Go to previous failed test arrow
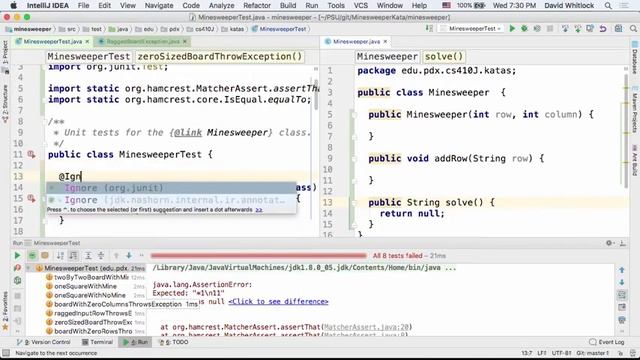 coord(116,256)
